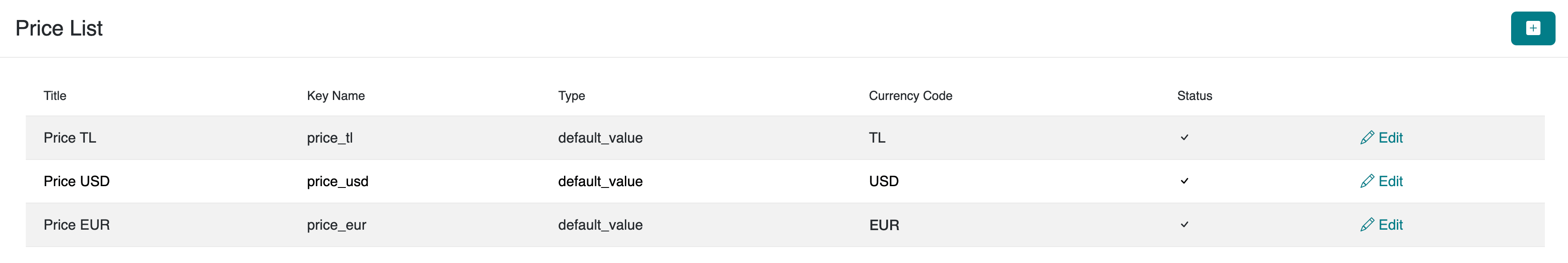Click the Key Name column header
Screen dimensions: 1568x263
(336, 96)
